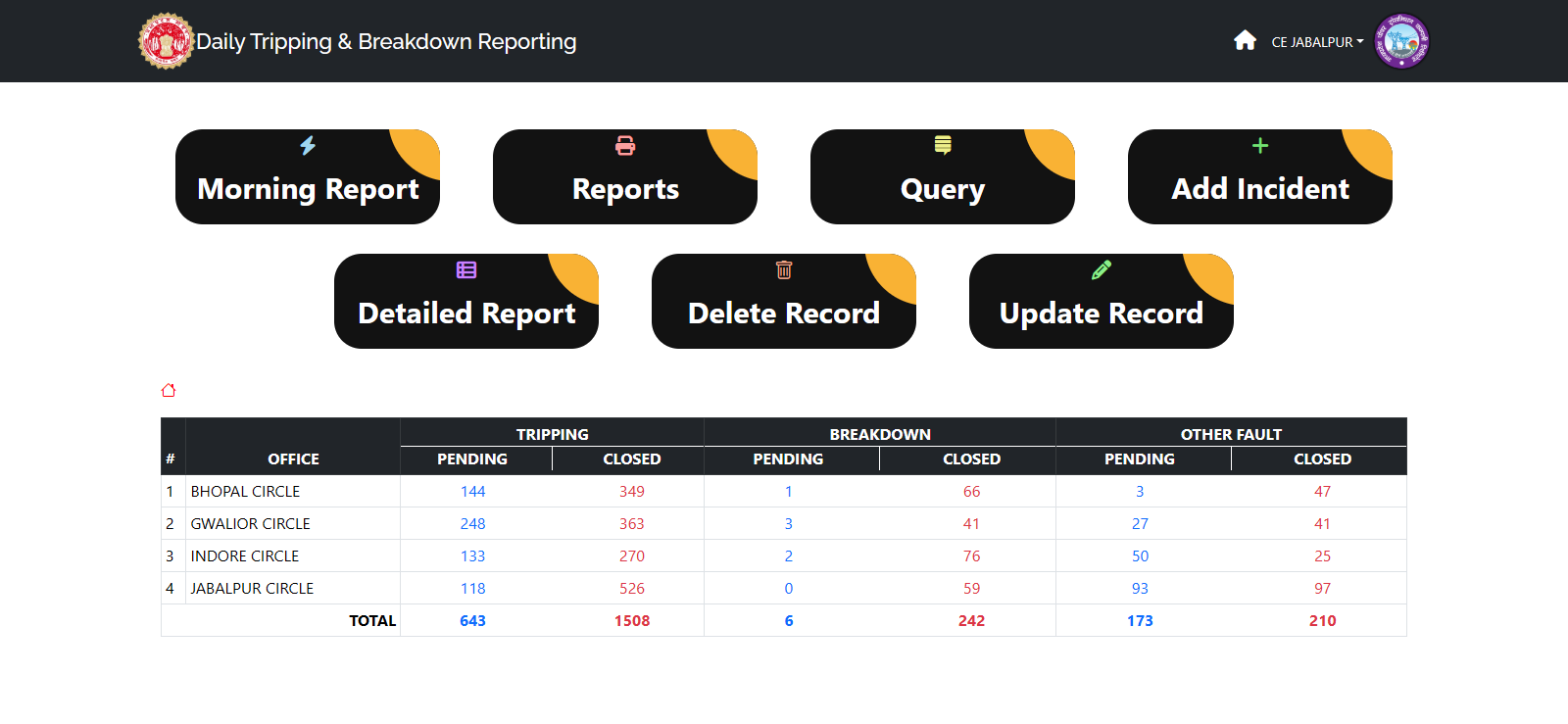Select the JABALPUR CIRCLE office row name
Viewport: 1568px width, 724px height.
252,589
